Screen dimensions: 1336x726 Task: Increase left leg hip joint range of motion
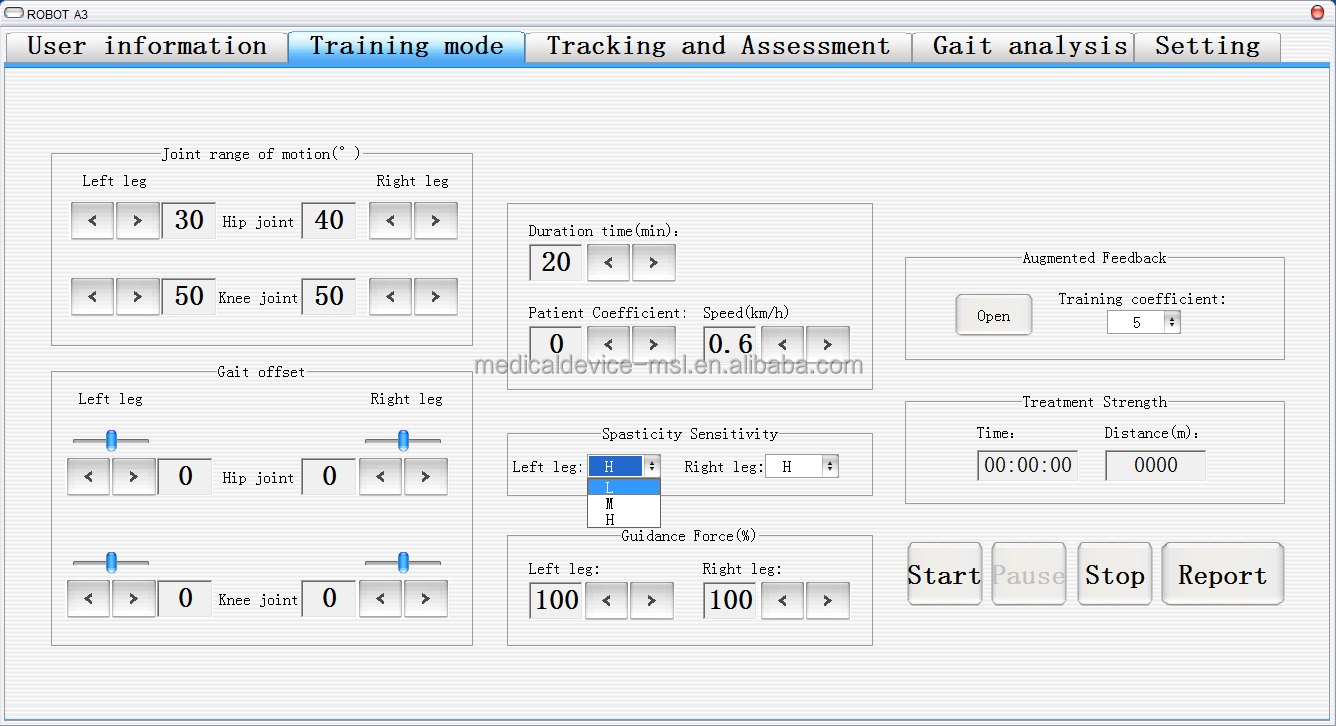(x=137, y=221)
